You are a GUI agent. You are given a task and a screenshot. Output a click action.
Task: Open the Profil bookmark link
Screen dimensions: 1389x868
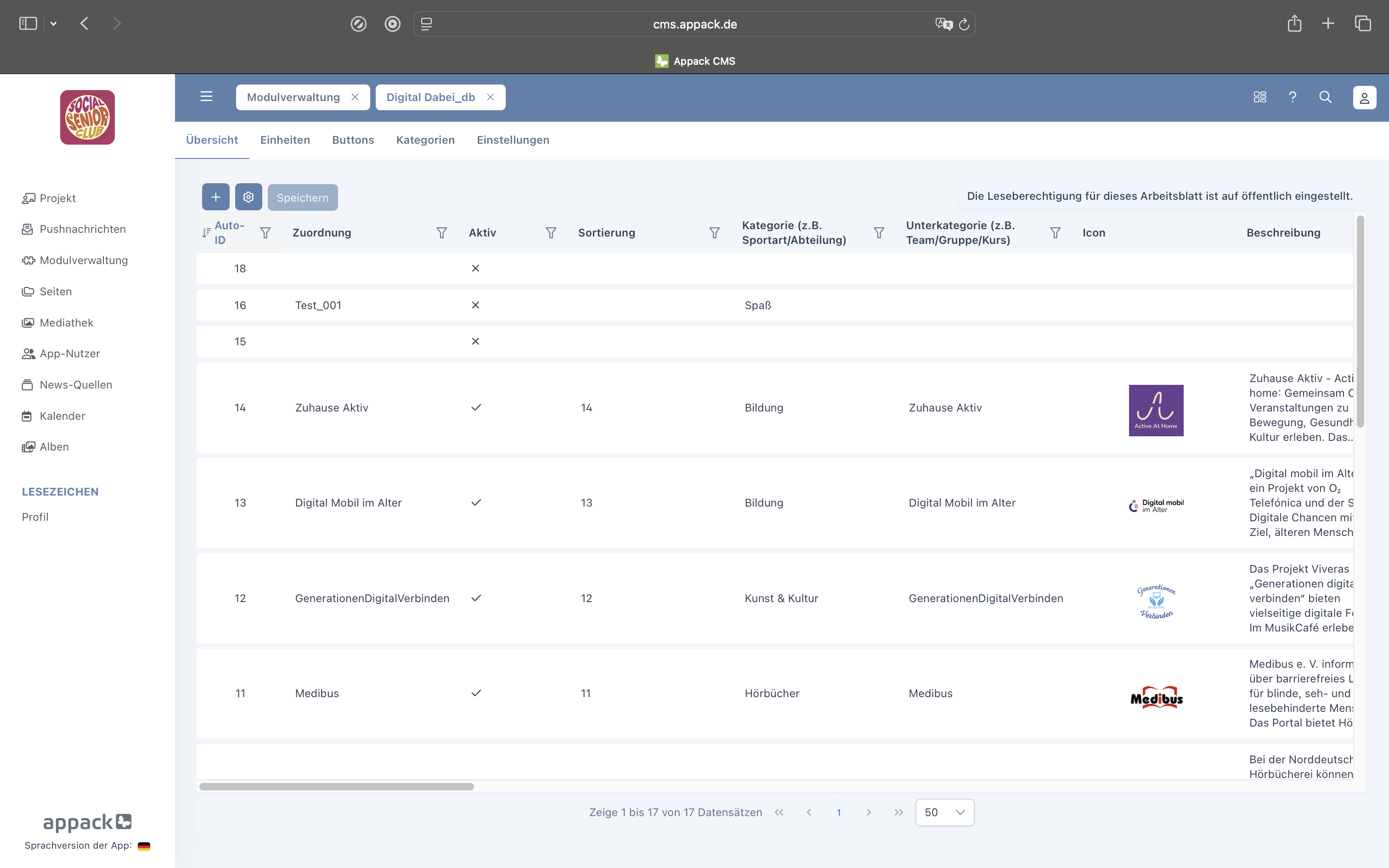(x=35, y=517)
